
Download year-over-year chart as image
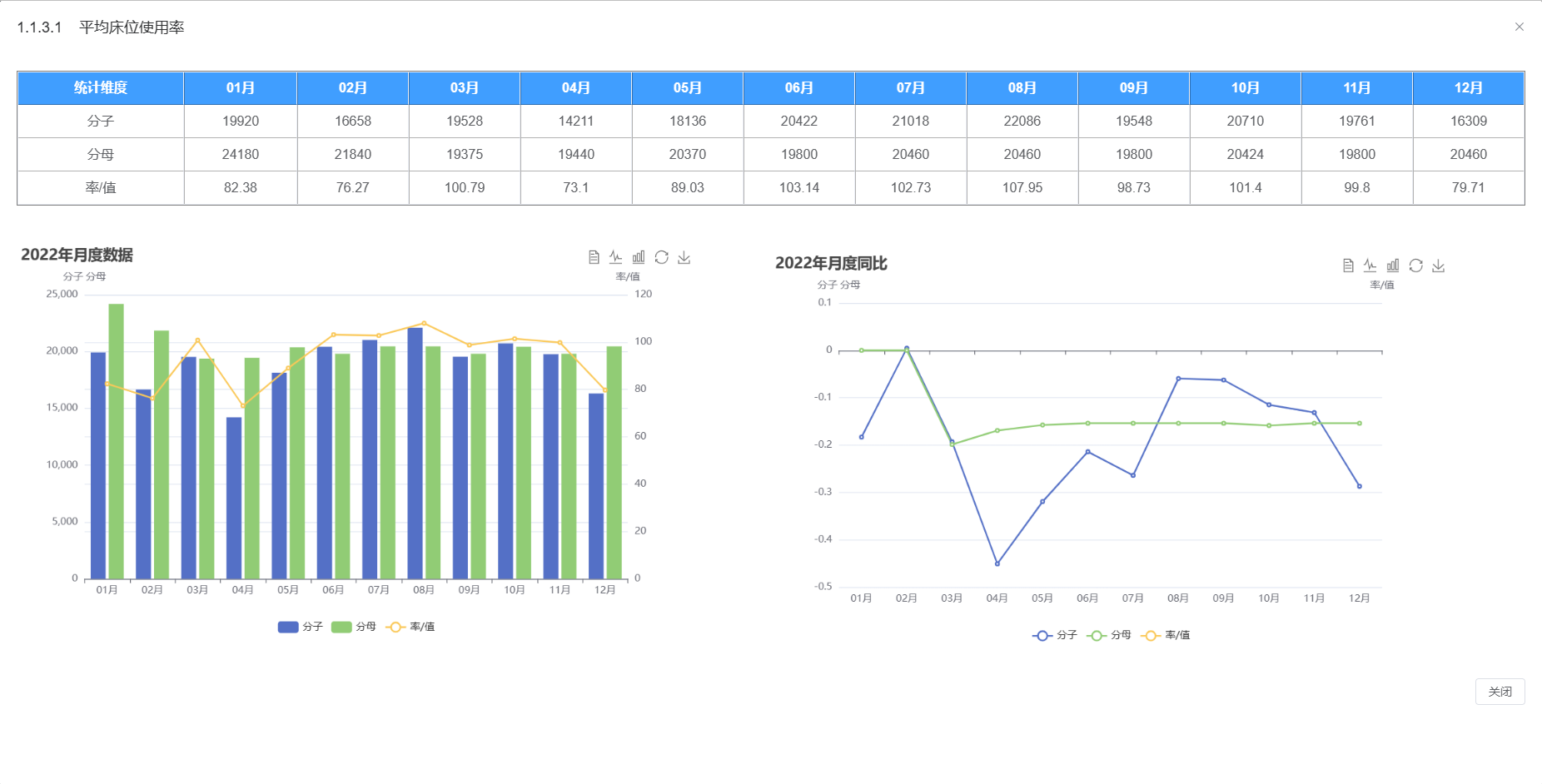1439,265
